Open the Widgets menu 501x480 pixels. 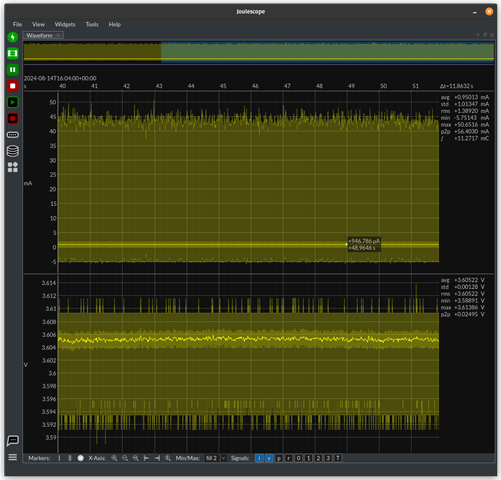point(65,24)
